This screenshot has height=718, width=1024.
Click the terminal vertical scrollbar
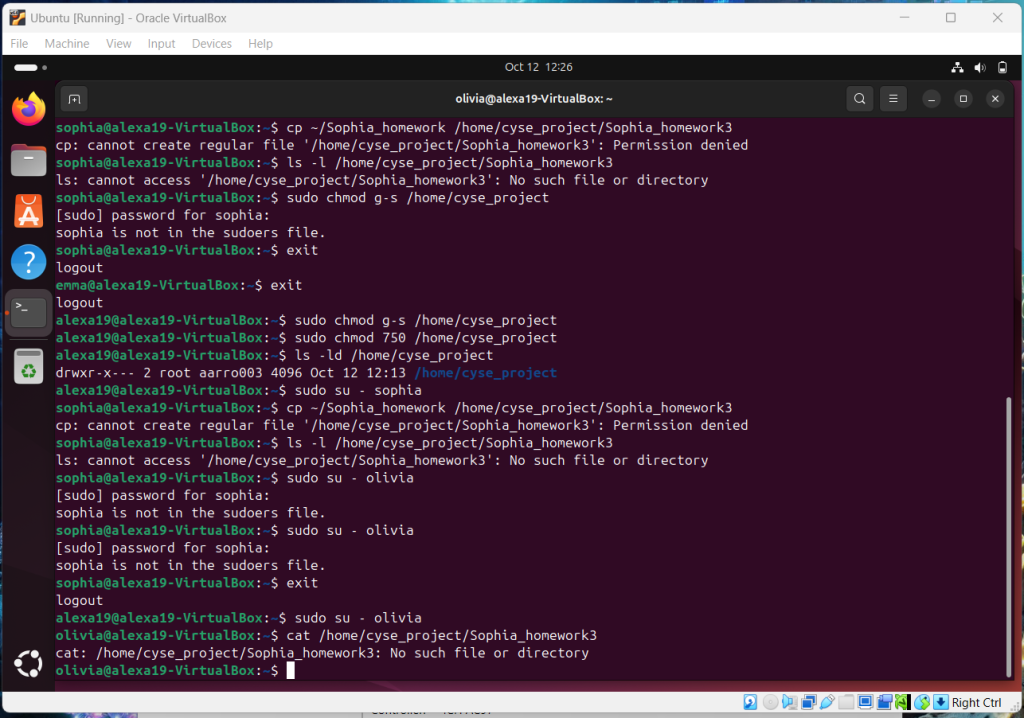tap(1008, 530)
